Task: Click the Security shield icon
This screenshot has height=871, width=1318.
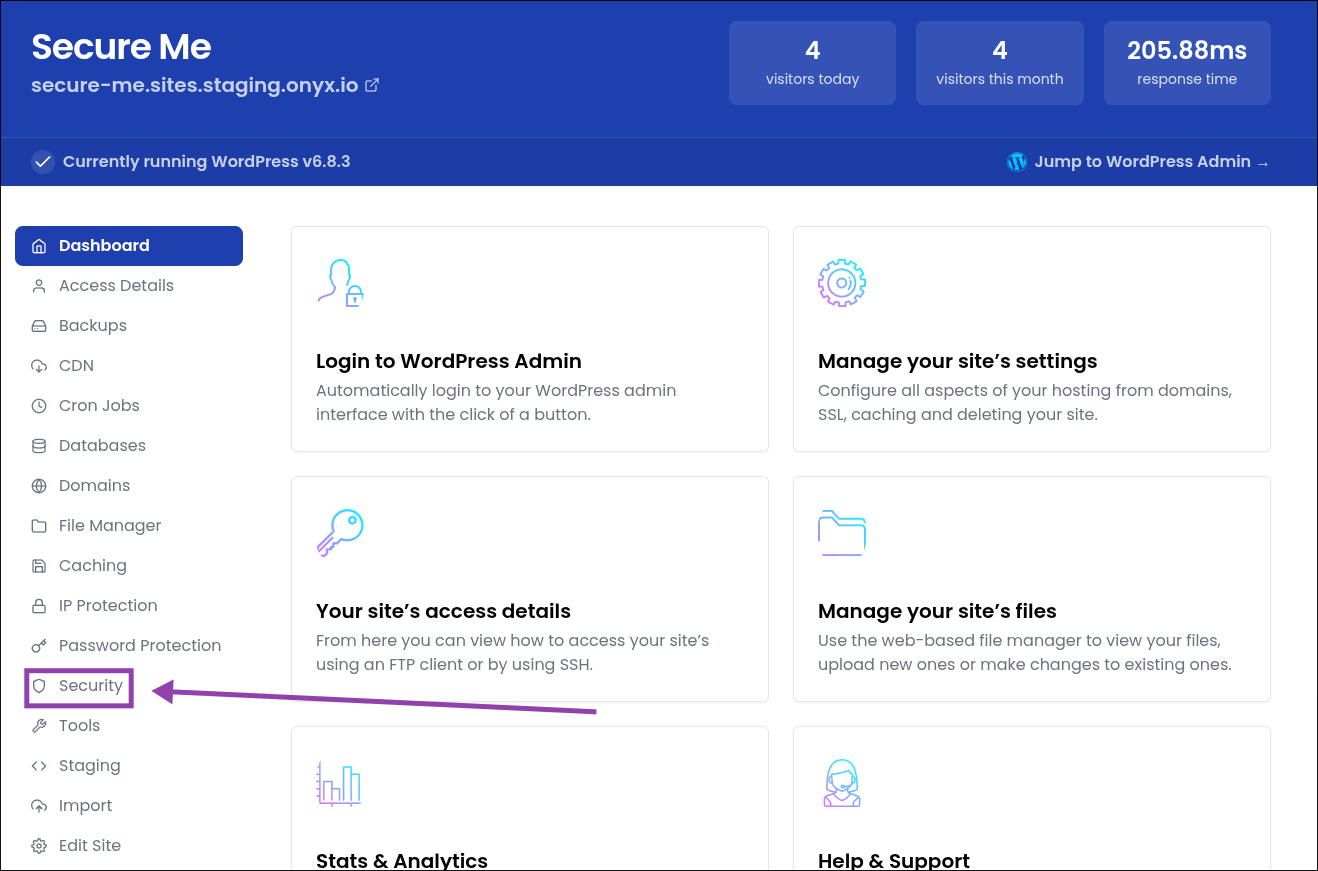Action: (x=39, y=686)
